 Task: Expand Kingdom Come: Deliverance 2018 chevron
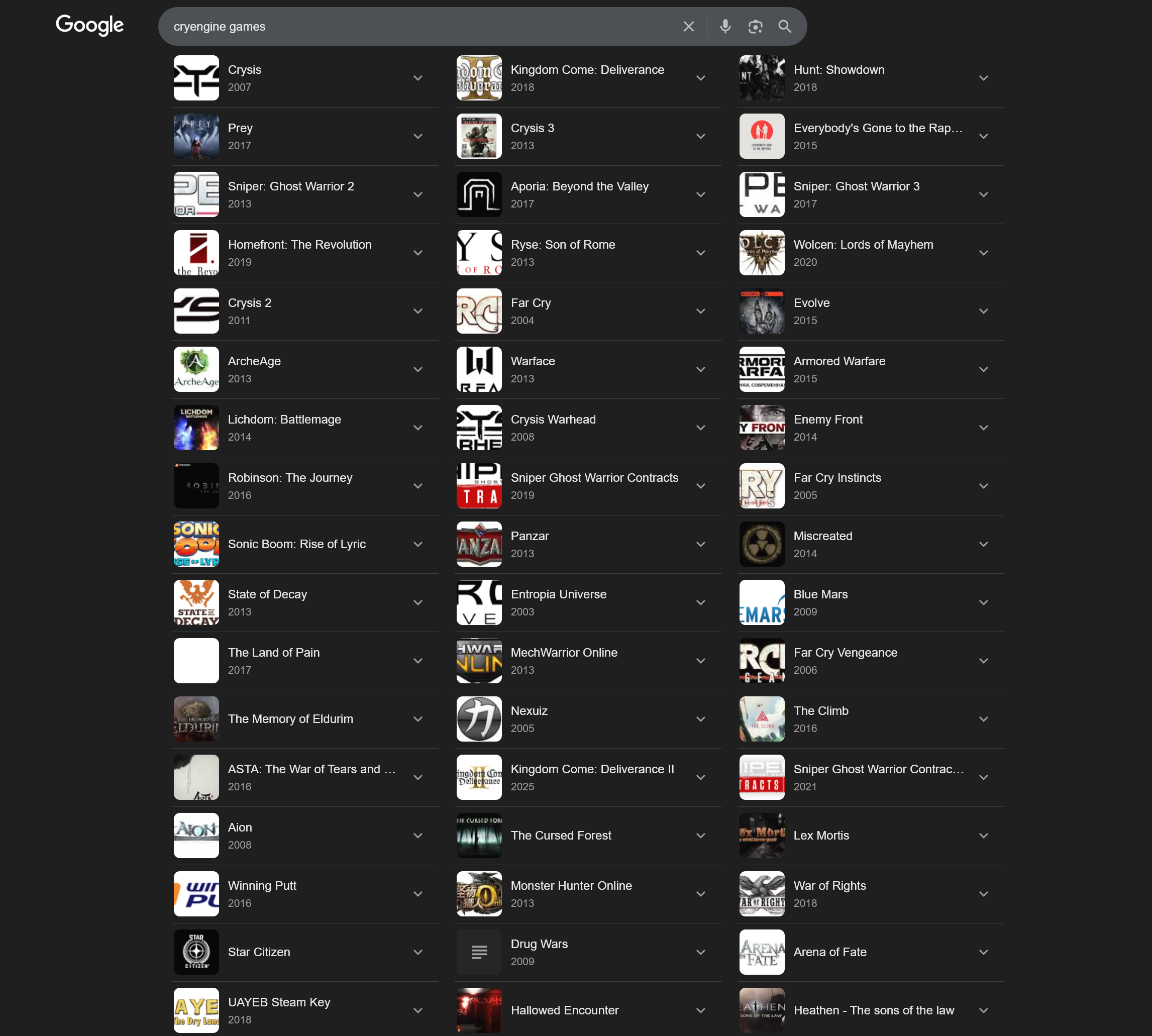701,78
